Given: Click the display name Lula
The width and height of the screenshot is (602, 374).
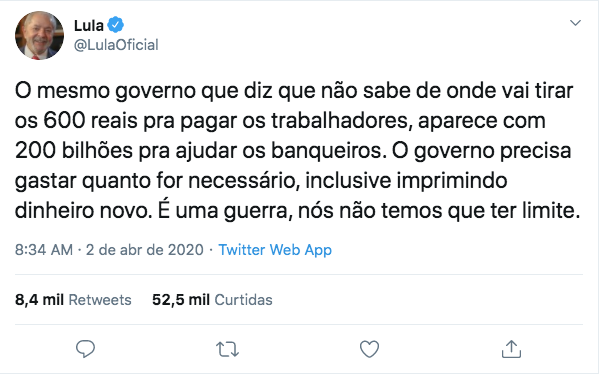Looking at the screenshot, I should click(88, 26).
